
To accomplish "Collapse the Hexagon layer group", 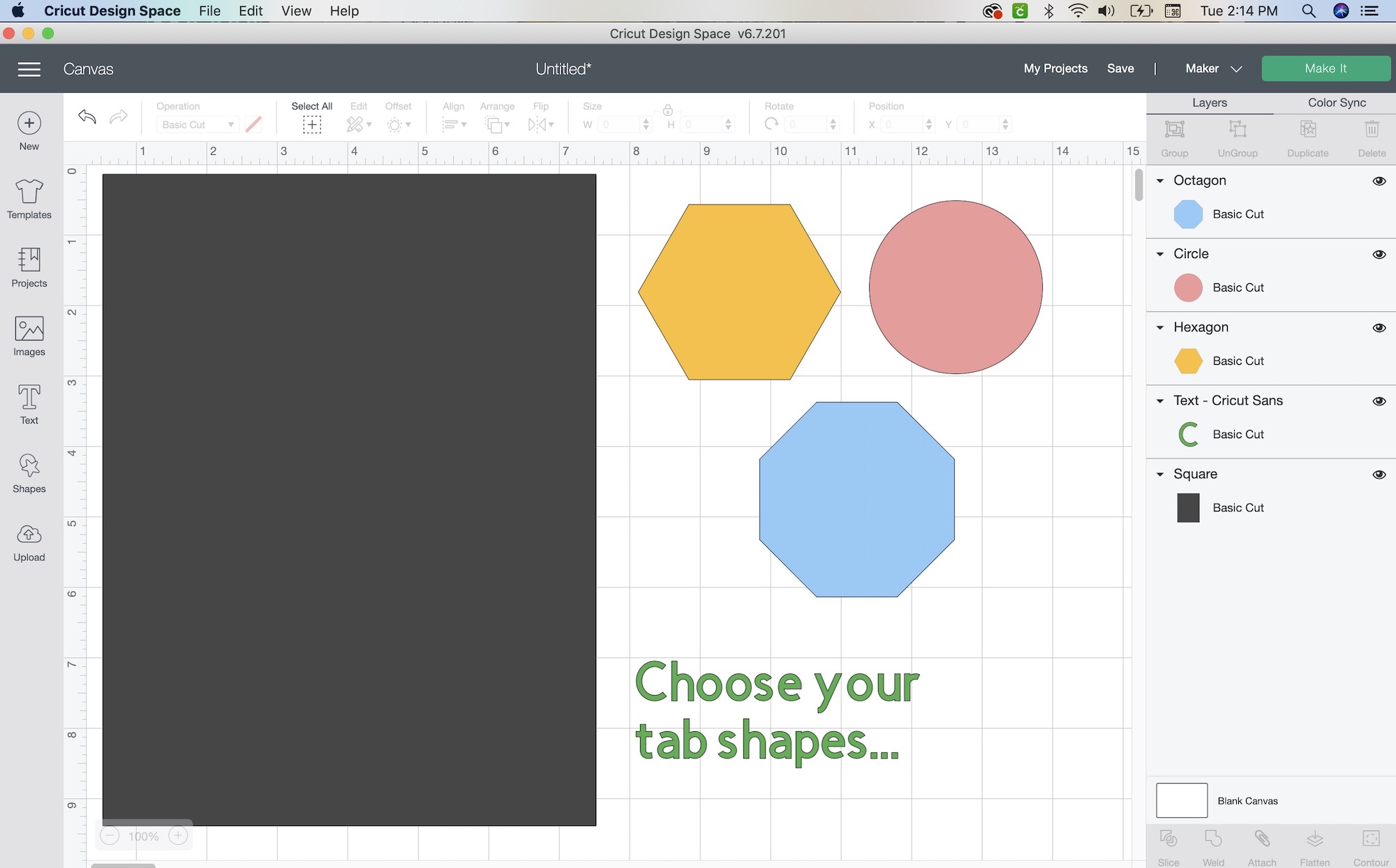I will [1160, 327].
